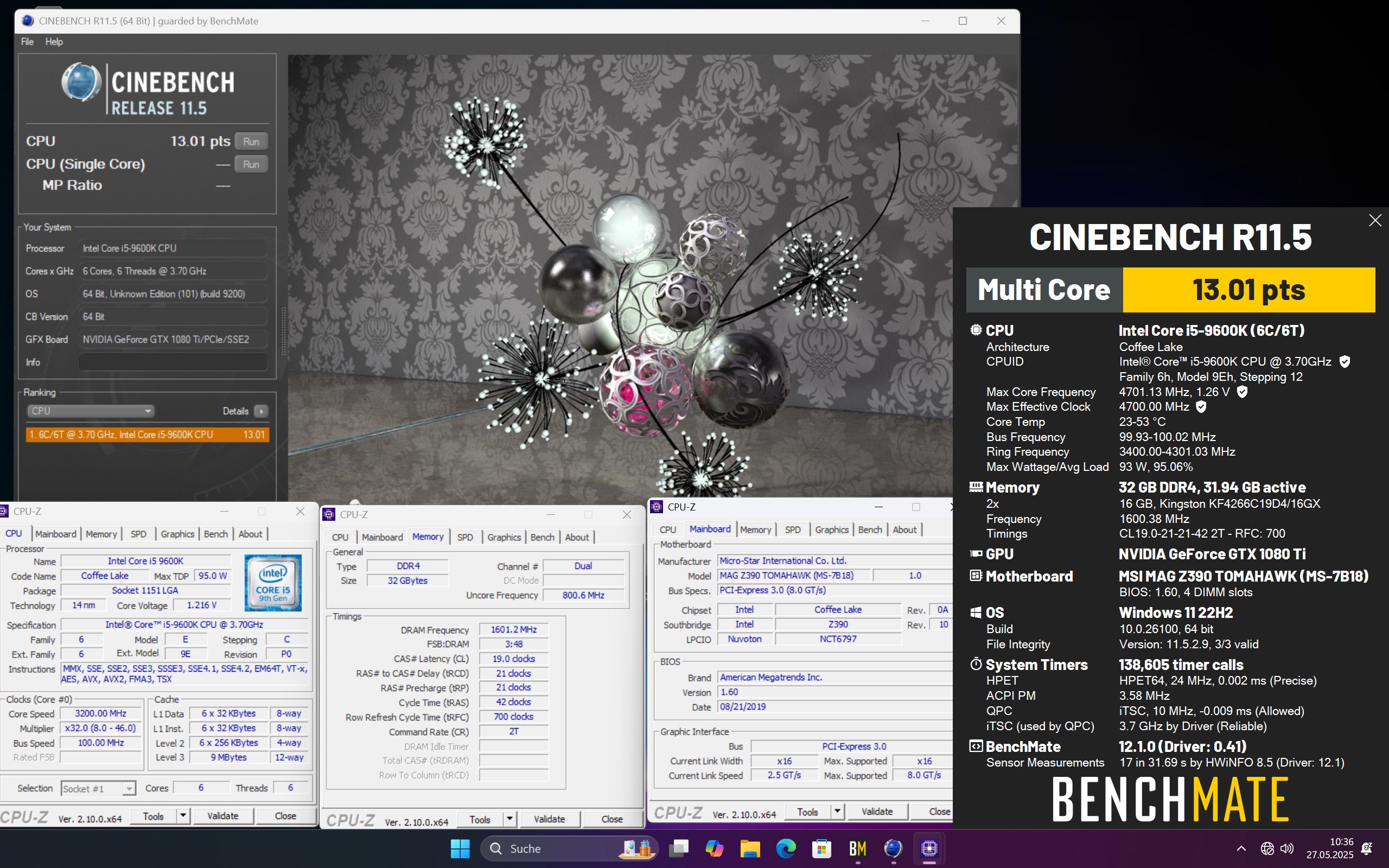Click the Cinebench title bar globe icon
The image size is (1389, 868).
pyautogui.click(x=27, y=21)
